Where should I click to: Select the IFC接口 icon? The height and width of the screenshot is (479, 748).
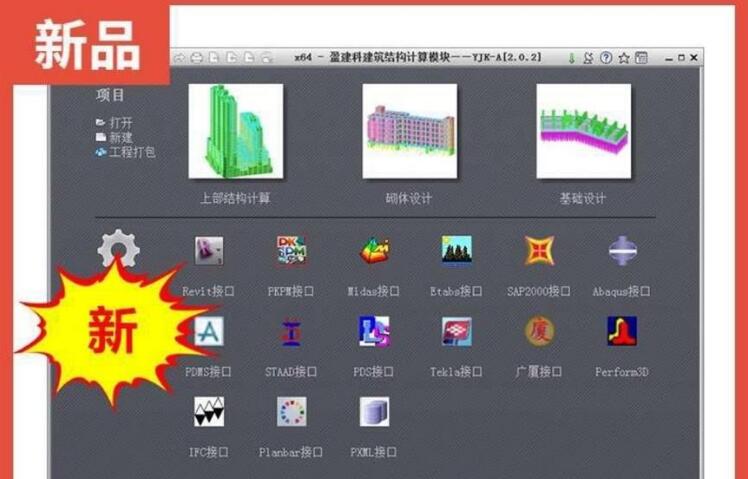(209, 412)
